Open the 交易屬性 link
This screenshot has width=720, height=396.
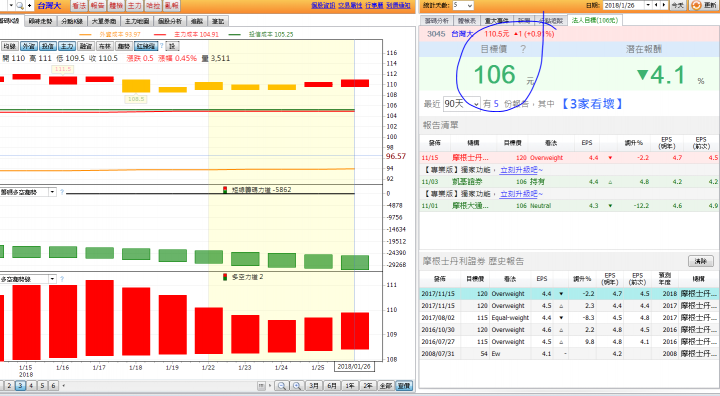click(350, 6)
